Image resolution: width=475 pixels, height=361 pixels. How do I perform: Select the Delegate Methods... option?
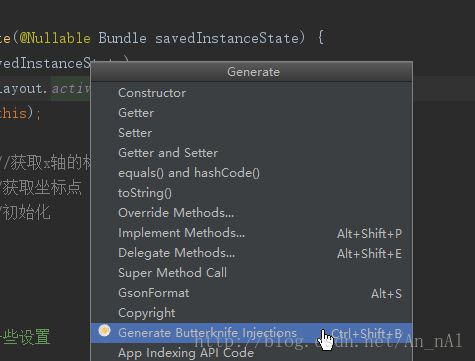coord(252,253)
